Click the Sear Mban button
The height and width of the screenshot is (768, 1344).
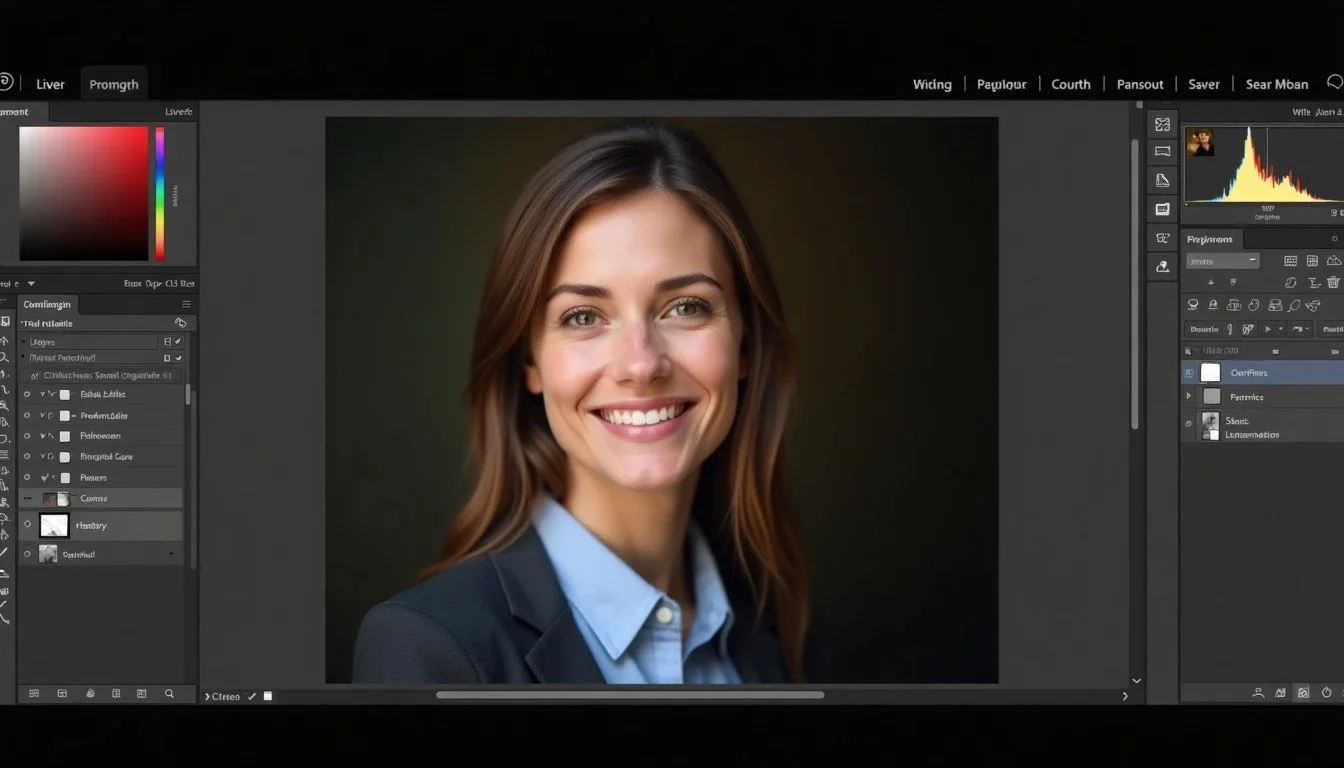pyautogui.click(x=1277, y=84)
